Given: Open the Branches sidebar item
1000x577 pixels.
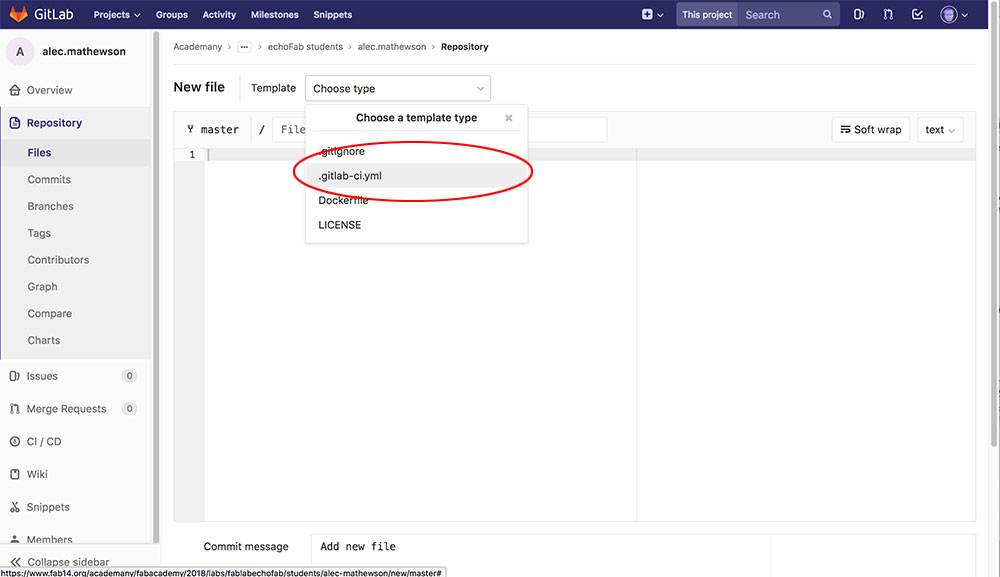Looking at the screenshot, I should coord(76,206).
